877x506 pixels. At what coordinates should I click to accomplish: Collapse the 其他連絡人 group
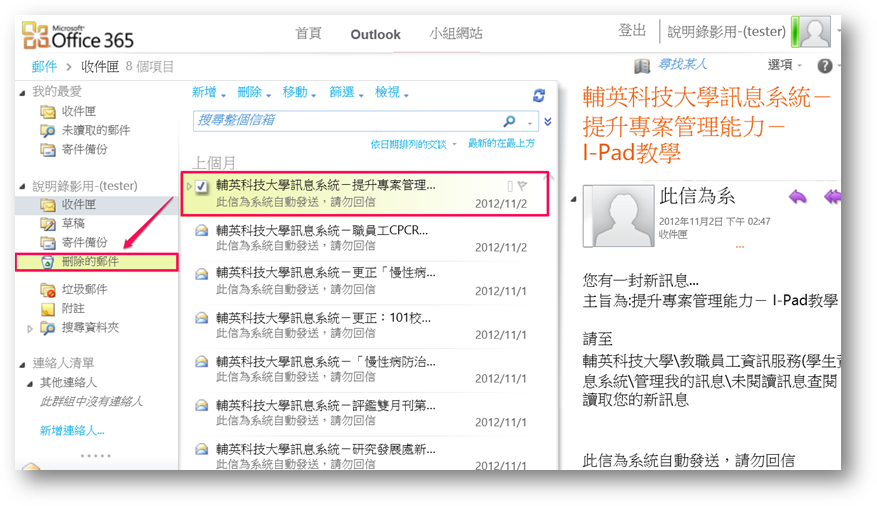click(x=30, y=384)
